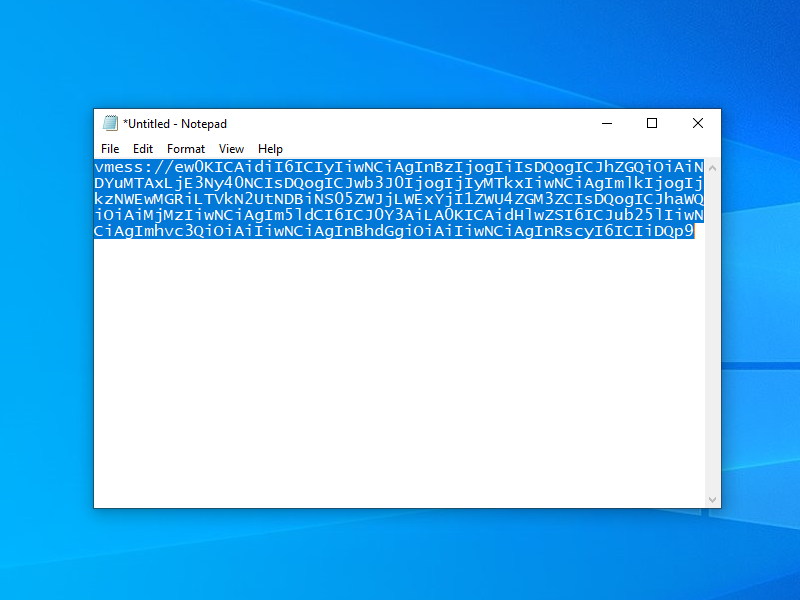Maximize the Notepad window

652,123
